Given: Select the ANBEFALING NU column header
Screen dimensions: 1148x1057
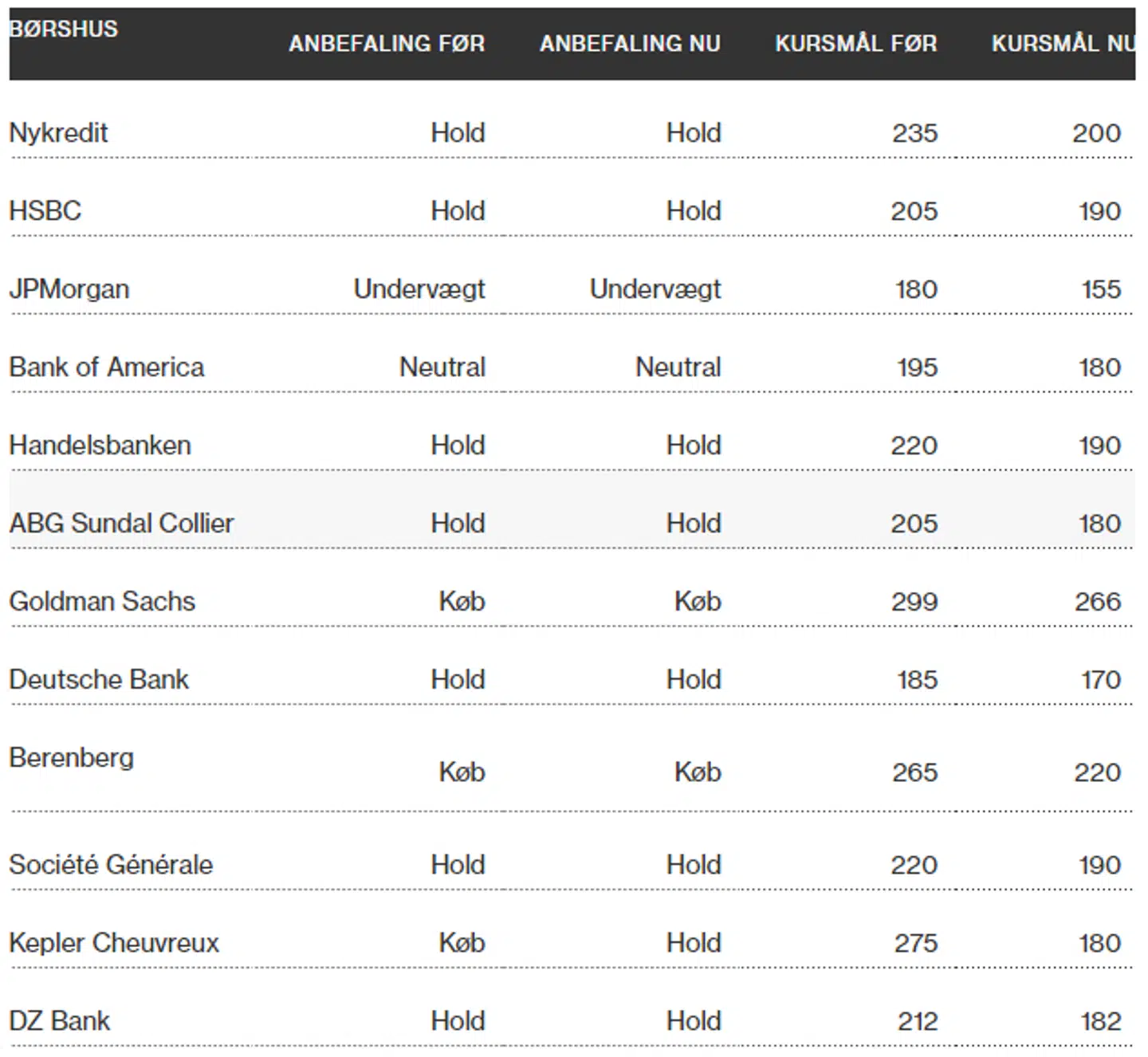Looking at the screenshot, I should coord(630,44).
